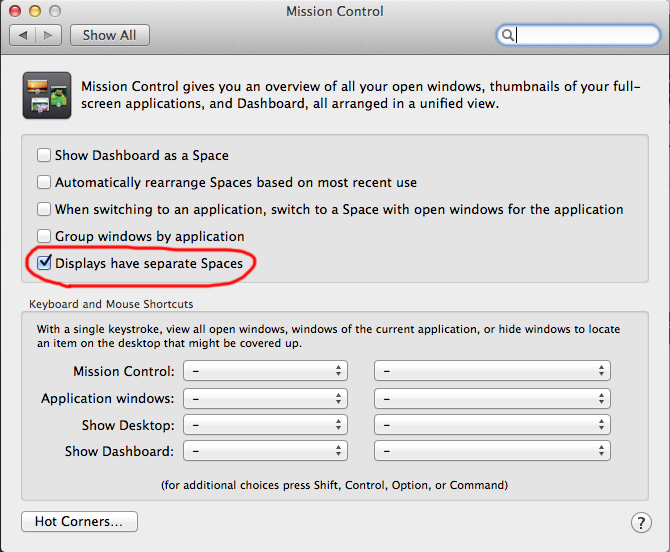Viewport: 670px width, 552px height.
Task: Click the 'for additional choices' hint text
Action: (334, 485)
